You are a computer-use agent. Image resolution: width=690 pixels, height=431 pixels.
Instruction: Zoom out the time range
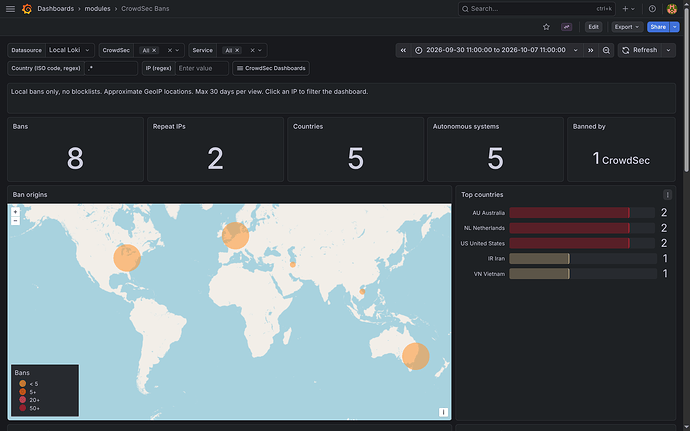pos(606,50)
